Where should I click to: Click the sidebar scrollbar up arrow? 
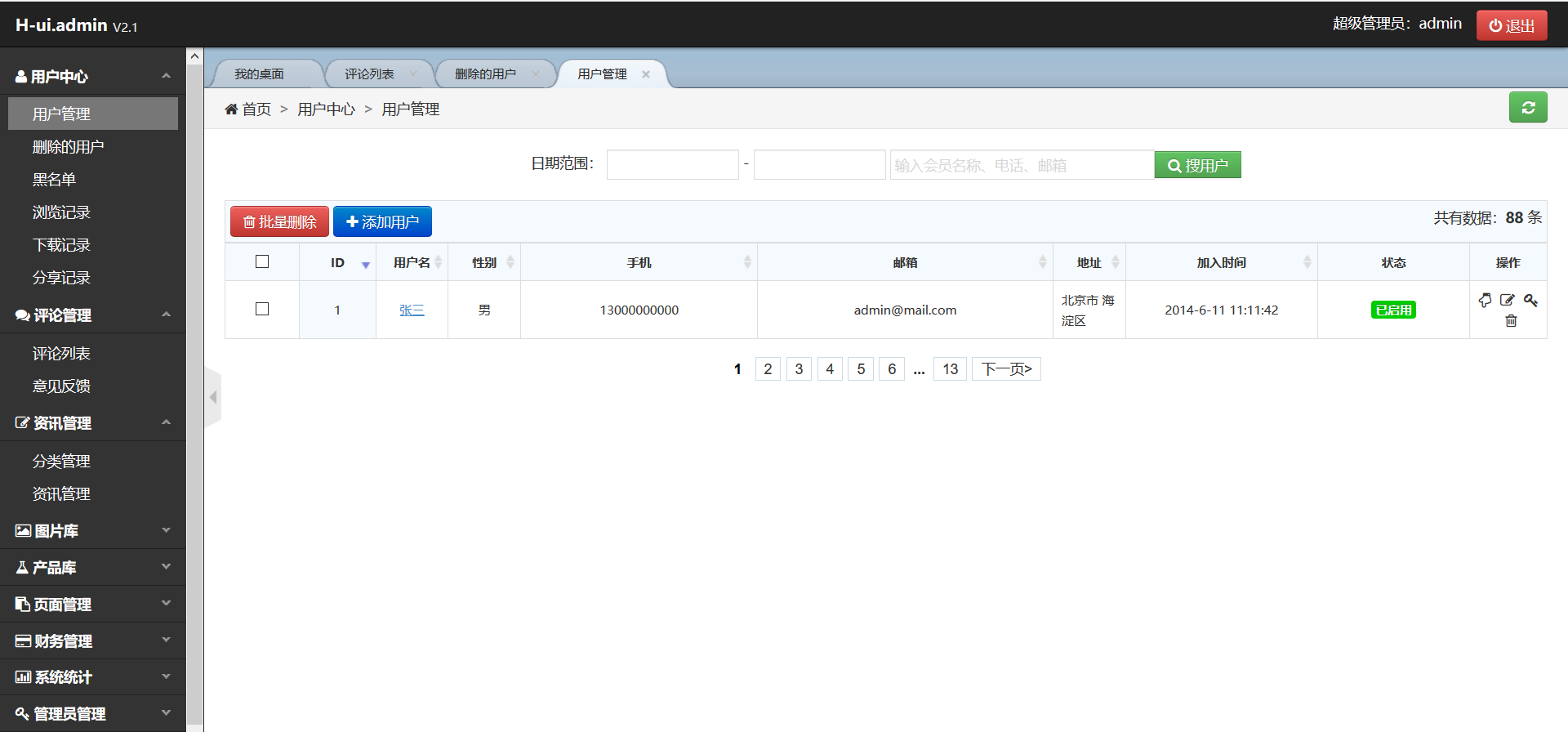point(194,56)
